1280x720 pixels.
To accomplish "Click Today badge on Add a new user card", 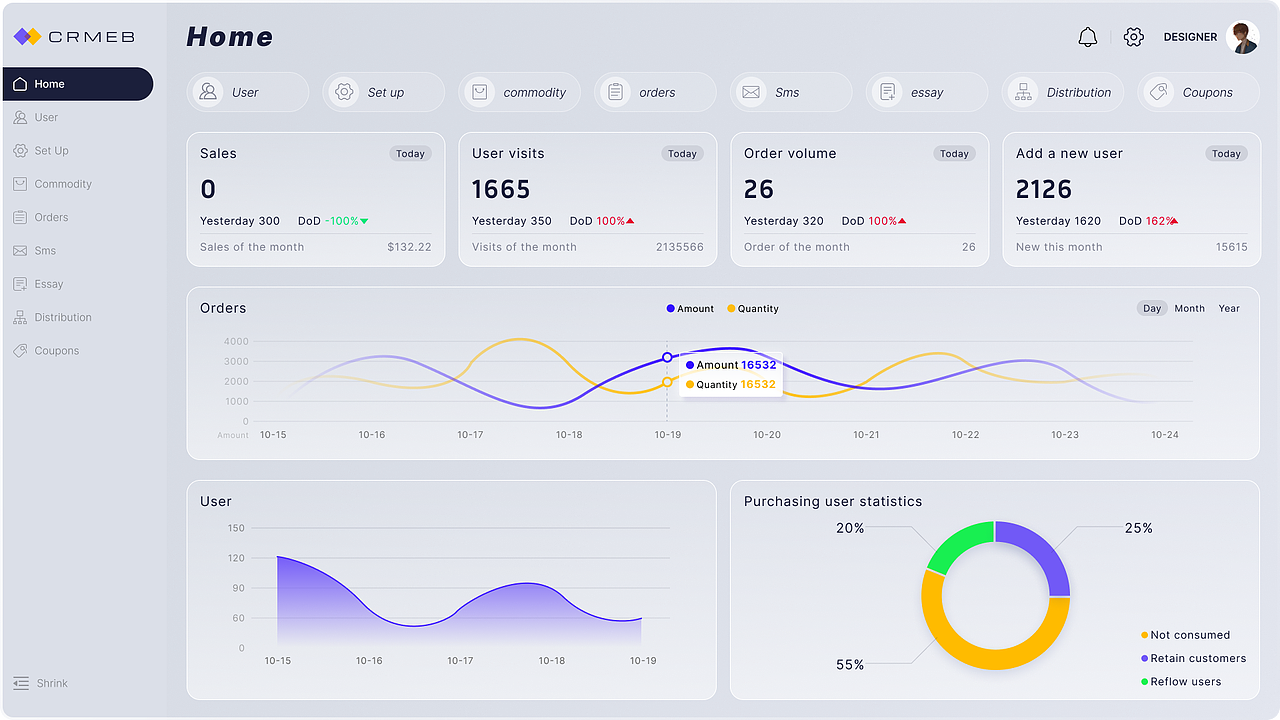I will 1226,154.
